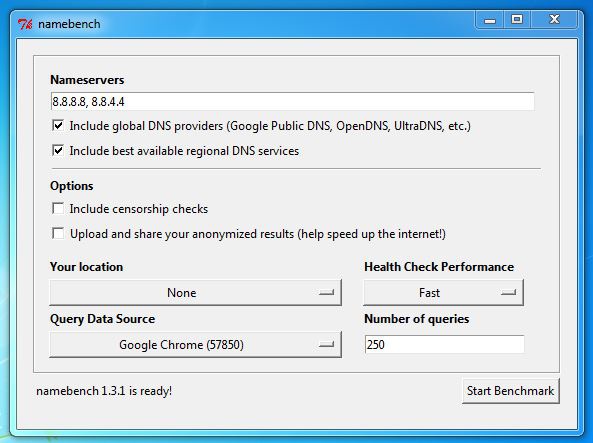The width and height of the screenshot is (593, 443).
Task: Open the Your location dropdown showing None
Action: pos(196,292)
